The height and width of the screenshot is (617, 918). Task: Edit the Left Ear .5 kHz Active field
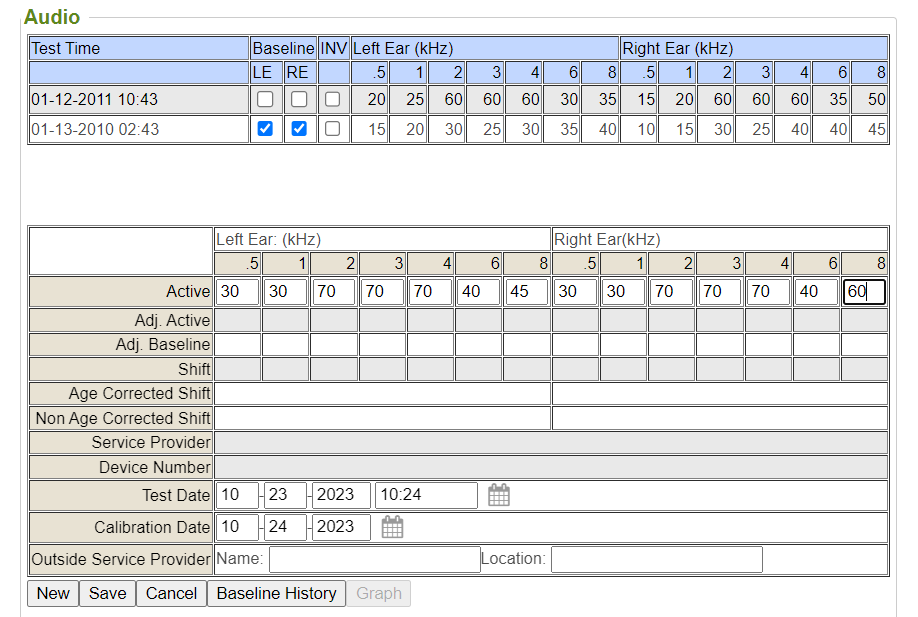pos(237,292)
